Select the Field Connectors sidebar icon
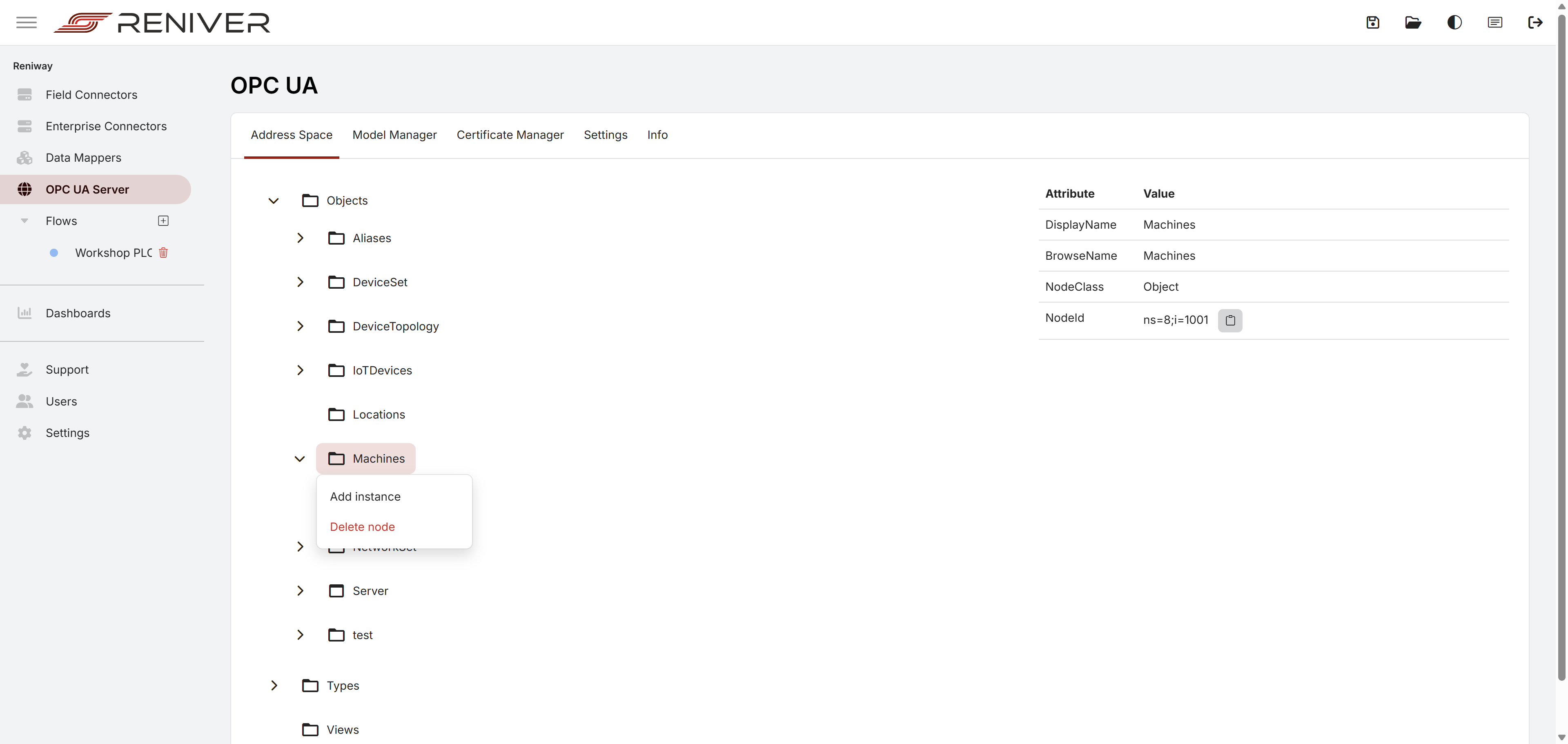 click(24, 94)
